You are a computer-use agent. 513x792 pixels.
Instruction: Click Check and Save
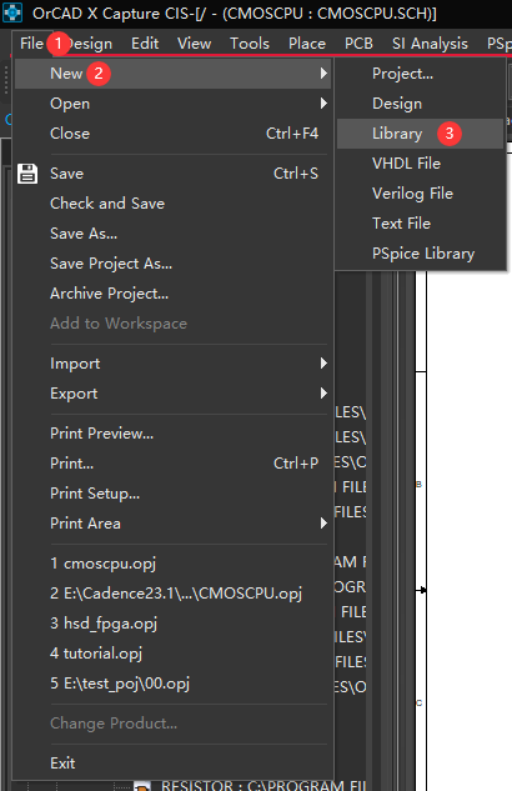pyautogui.click(x=107, y=204)
